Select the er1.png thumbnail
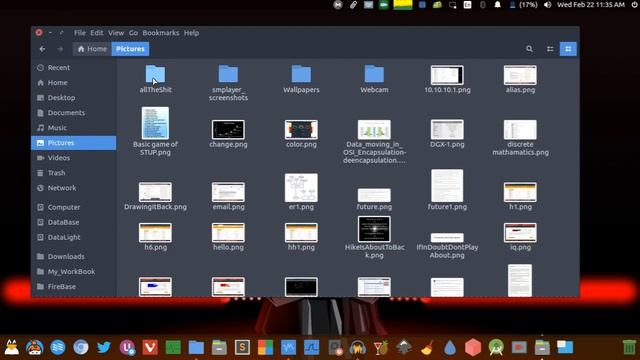 tap(301, 188)
